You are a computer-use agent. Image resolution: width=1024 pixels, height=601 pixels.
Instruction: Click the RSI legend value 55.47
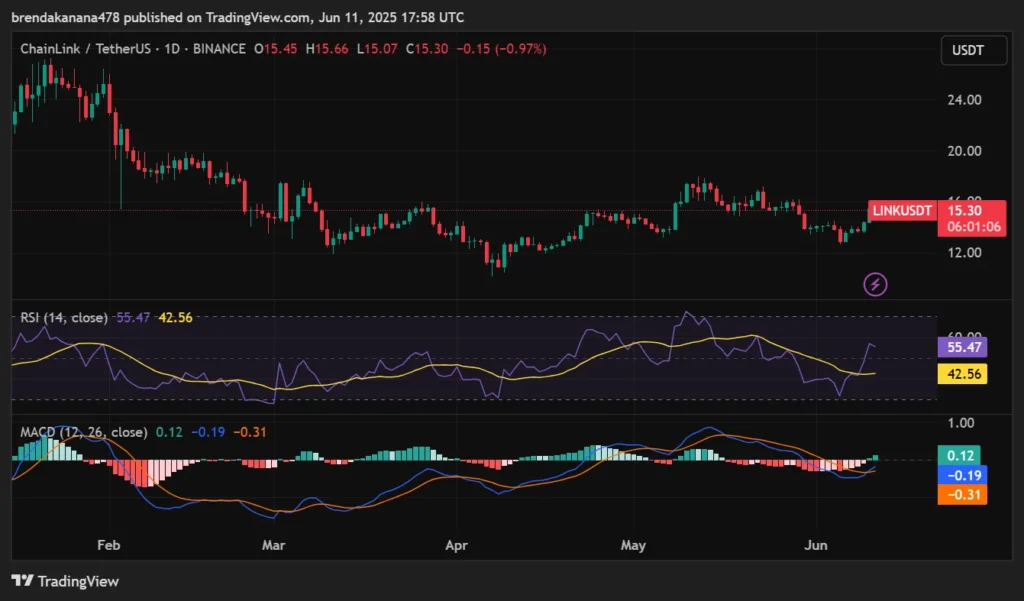(133, 317)
